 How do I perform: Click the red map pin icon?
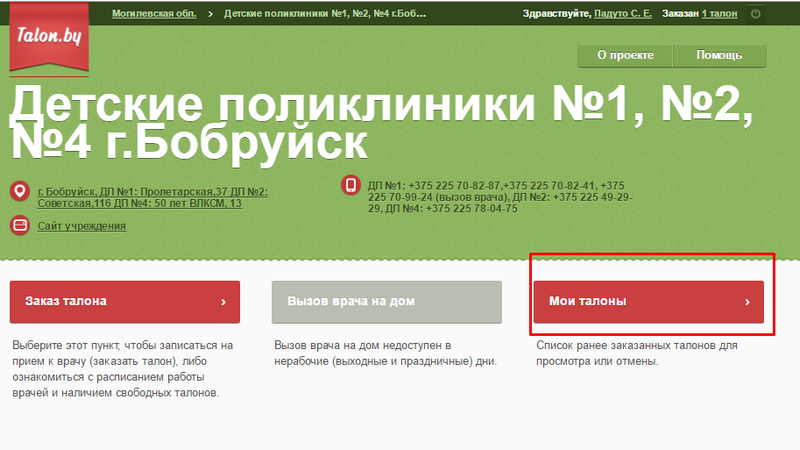click(20, 192)
